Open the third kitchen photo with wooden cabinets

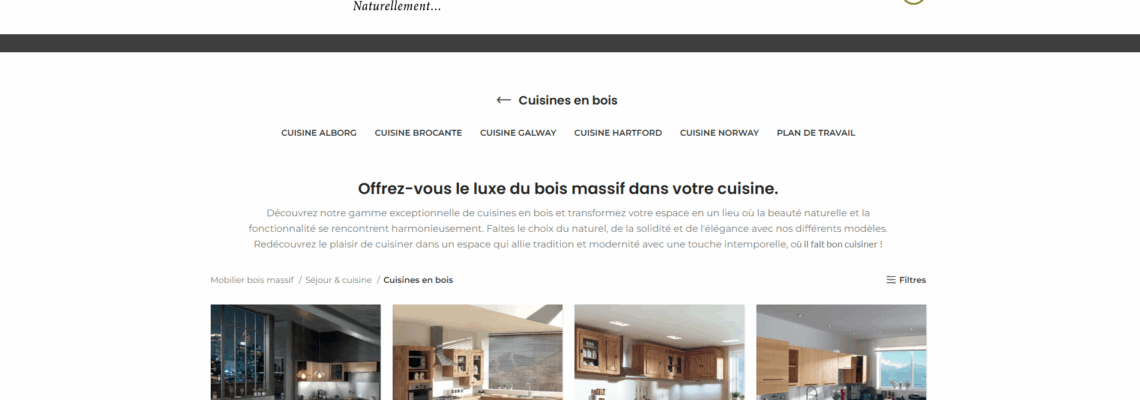click(x=659, y=352)
